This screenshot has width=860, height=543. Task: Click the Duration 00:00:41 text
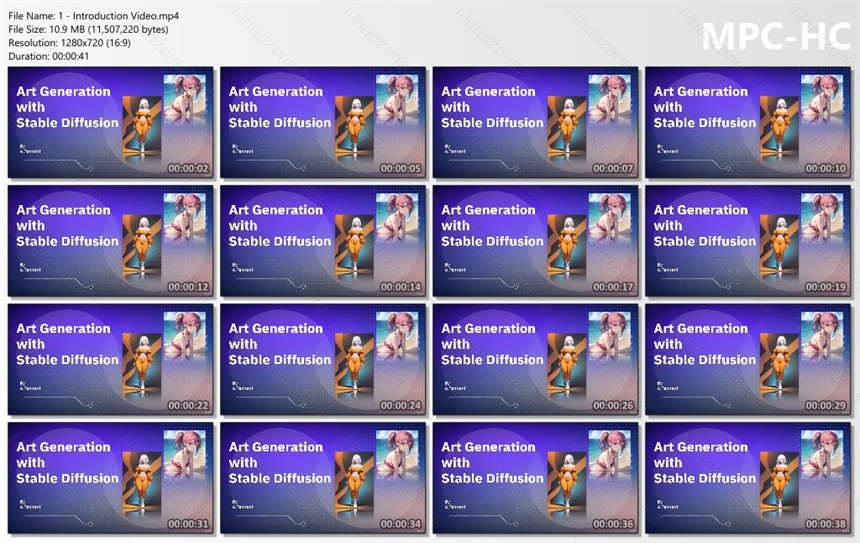click(x=48, y=56)
